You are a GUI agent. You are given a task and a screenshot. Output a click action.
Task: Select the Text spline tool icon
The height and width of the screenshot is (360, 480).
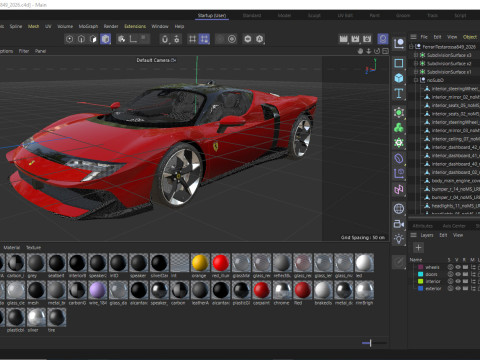(x=399, y=93)
